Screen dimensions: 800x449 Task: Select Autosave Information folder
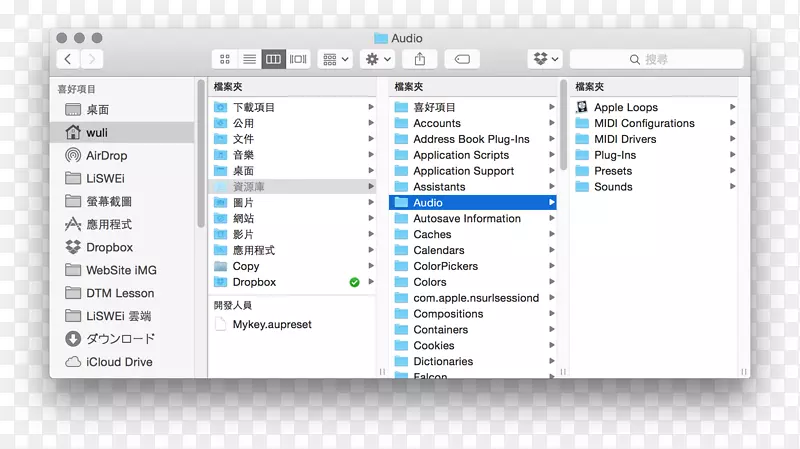472,218
